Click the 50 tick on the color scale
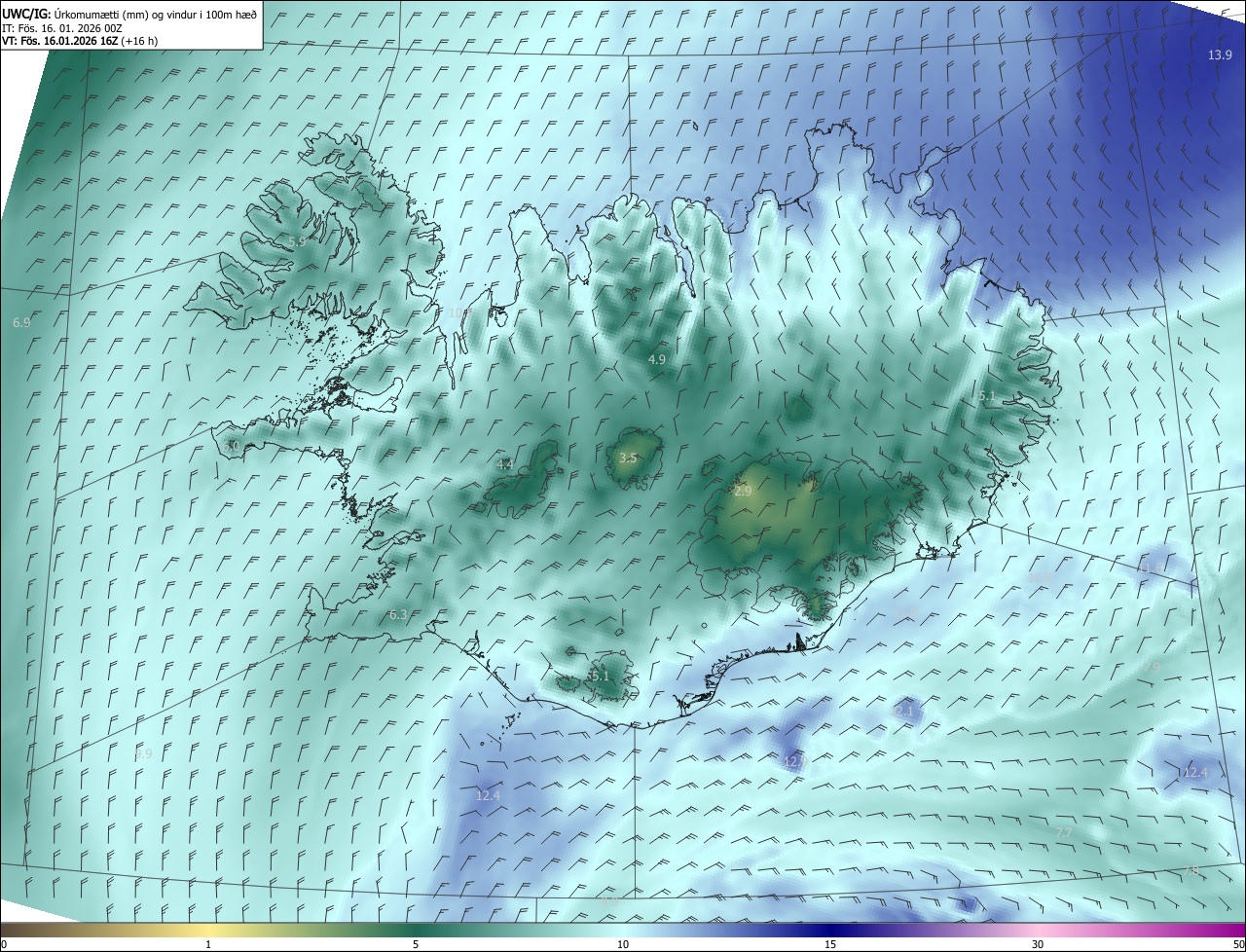 point(1238,945)
